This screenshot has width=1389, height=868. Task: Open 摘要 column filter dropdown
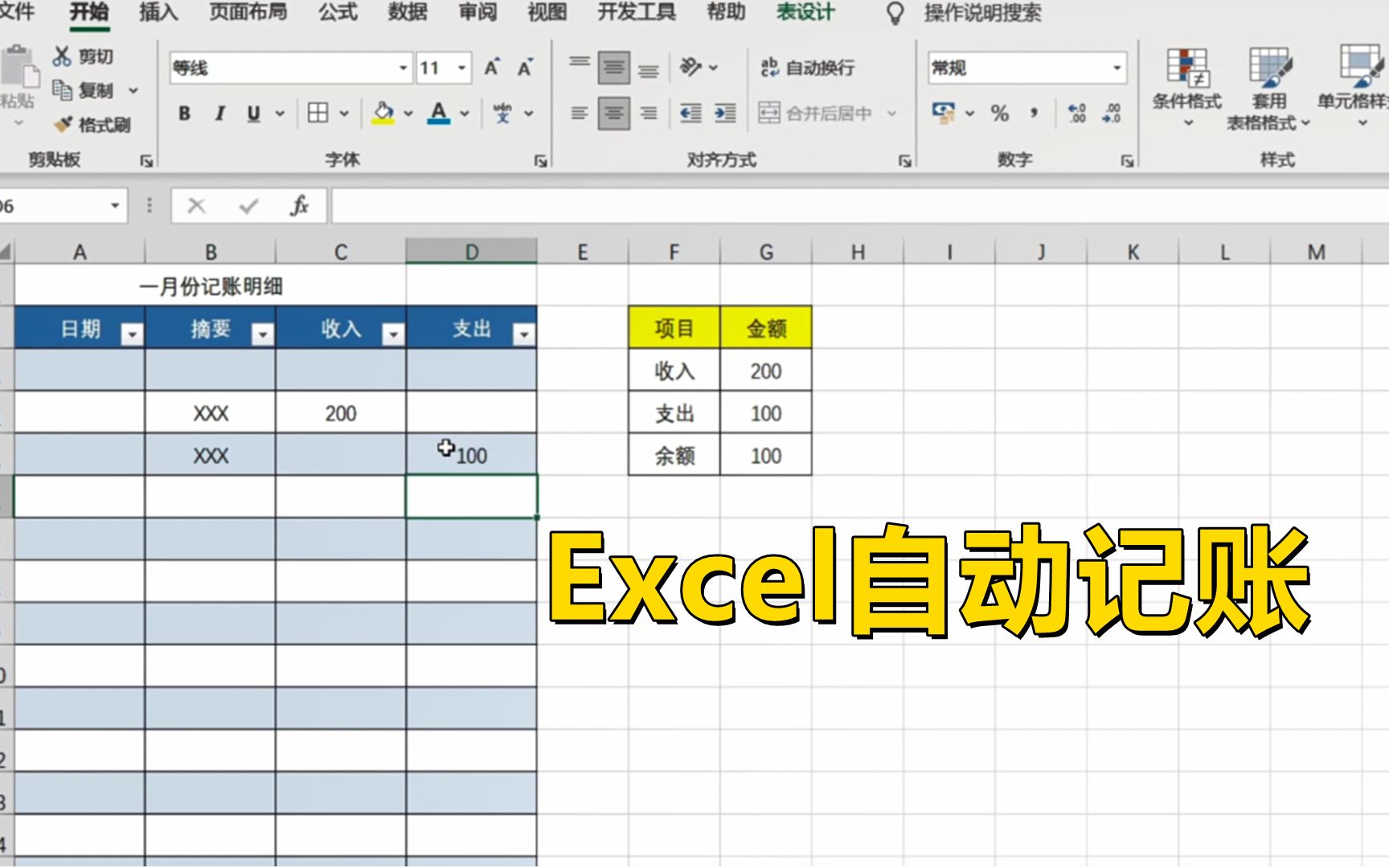coord(262,334)
